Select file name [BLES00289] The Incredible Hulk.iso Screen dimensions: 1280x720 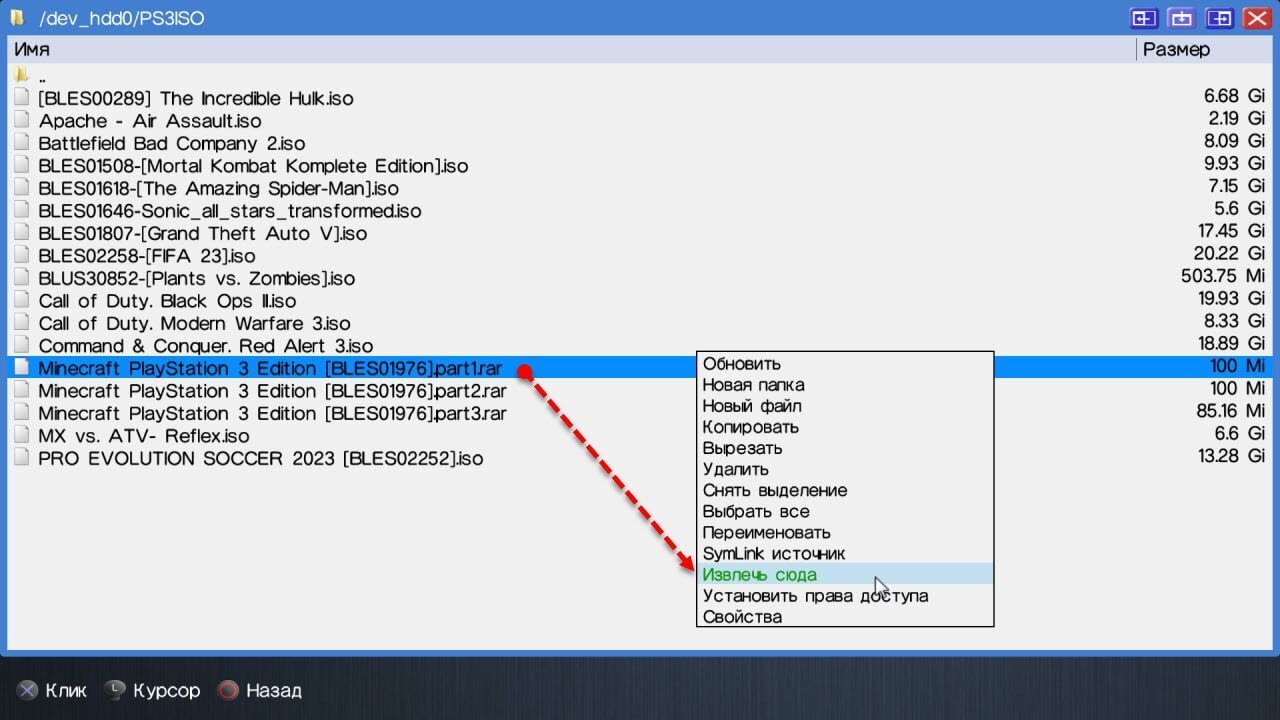(x=196, y=98)
